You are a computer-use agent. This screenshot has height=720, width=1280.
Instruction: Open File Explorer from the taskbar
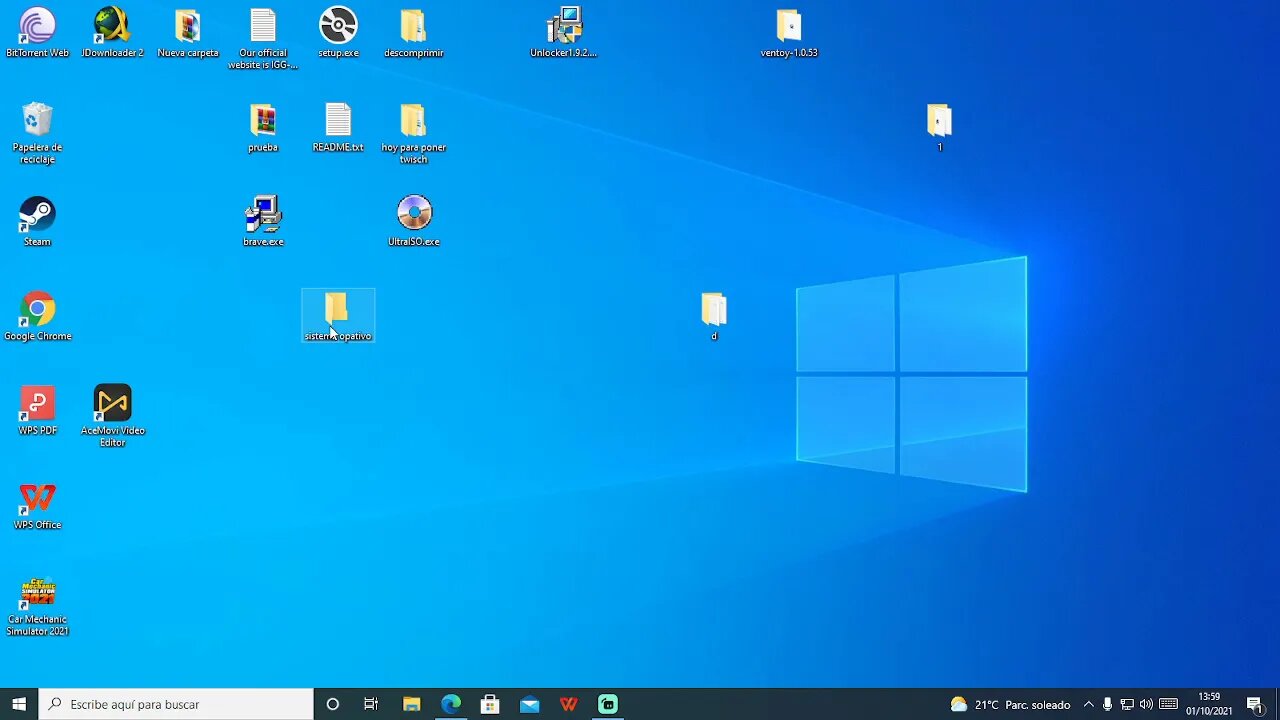point(411,704)
